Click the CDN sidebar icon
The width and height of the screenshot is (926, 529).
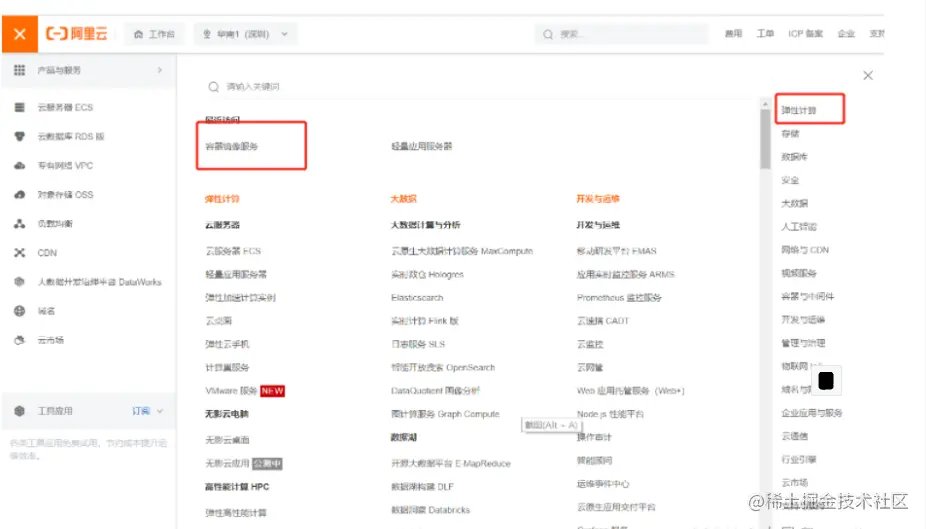click(x=19, y=253)
